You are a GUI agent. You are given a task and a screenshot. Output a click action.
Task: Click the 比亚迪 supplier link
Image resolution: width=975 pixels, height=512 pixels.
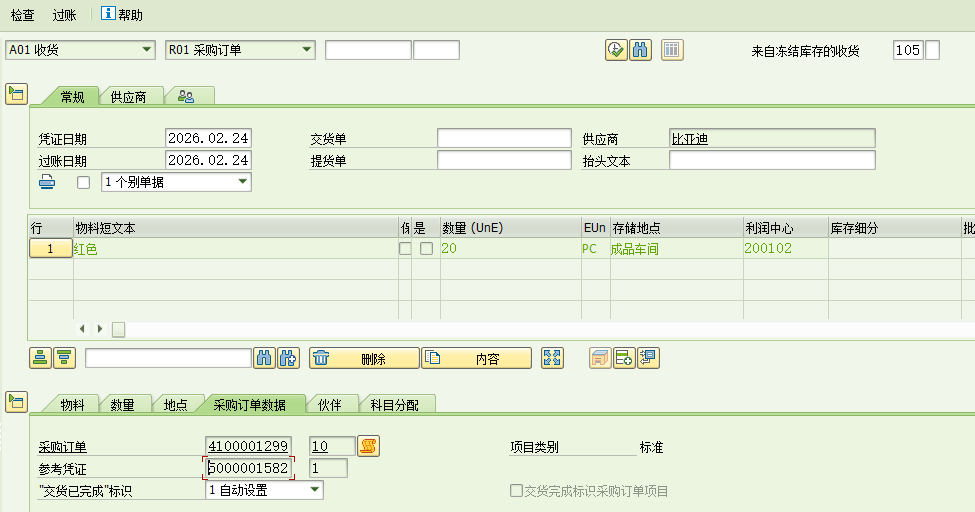click(x=690, y=139)
